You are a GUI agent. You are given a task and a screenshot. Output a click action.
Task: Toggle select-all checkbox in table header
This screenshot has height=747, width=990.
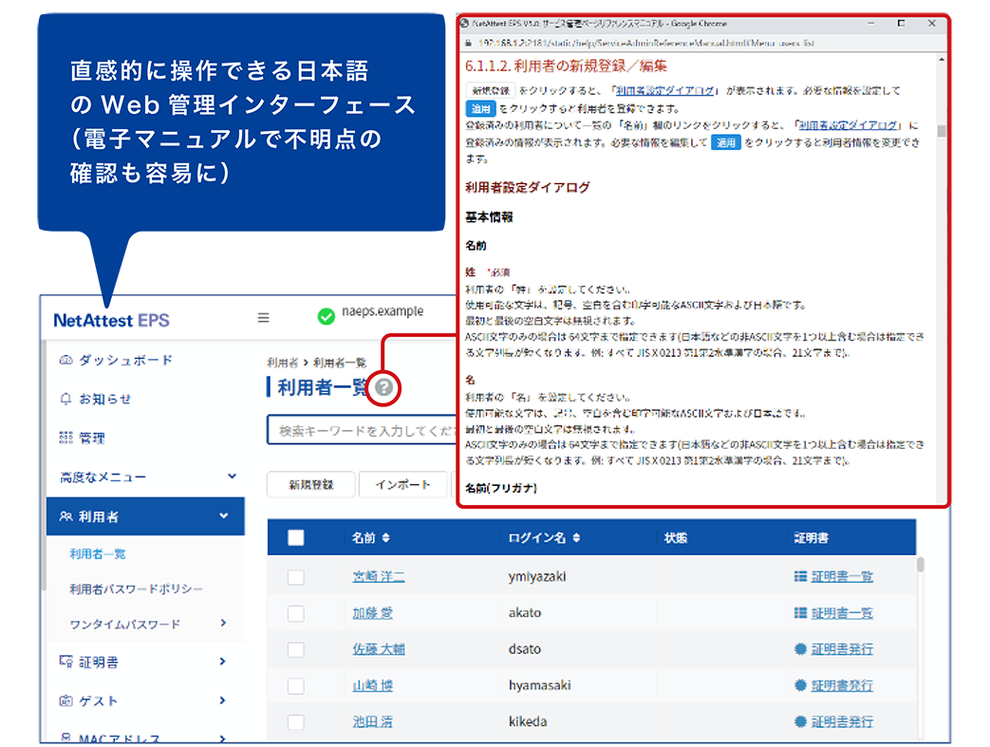point(295,537)
